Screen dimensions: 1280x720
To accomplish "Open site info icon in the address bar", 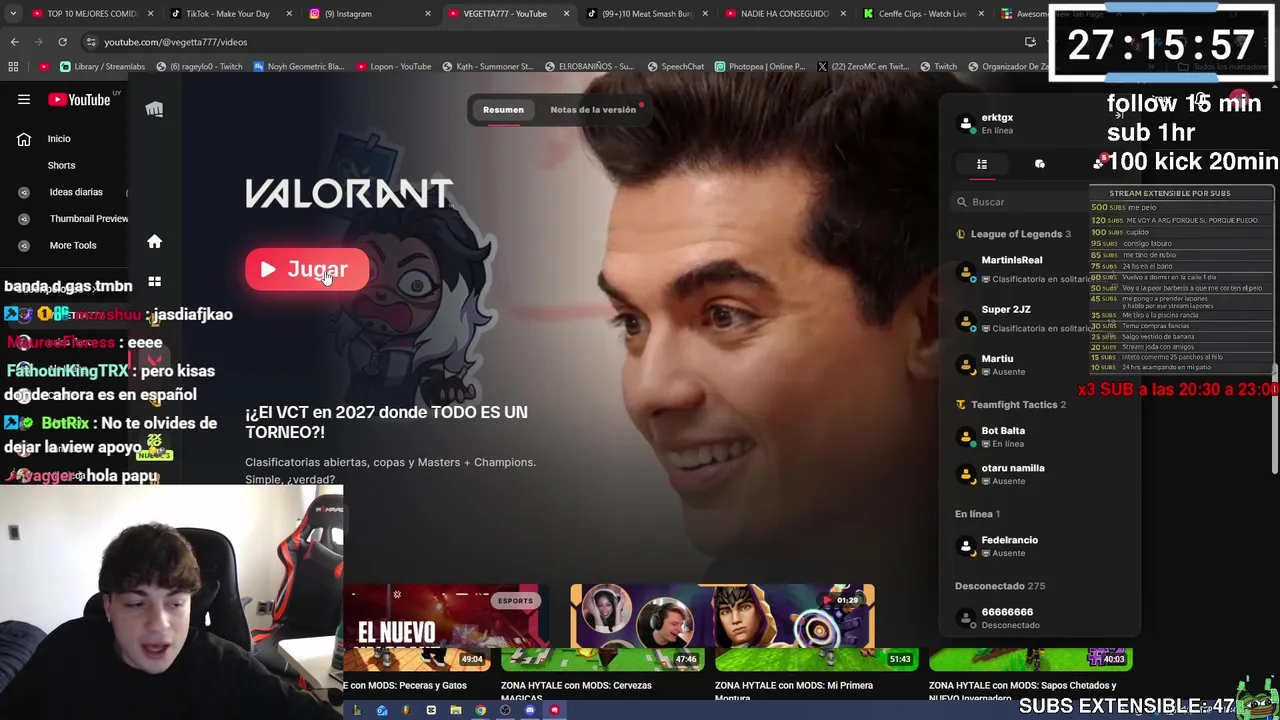I will pos(91,42).
